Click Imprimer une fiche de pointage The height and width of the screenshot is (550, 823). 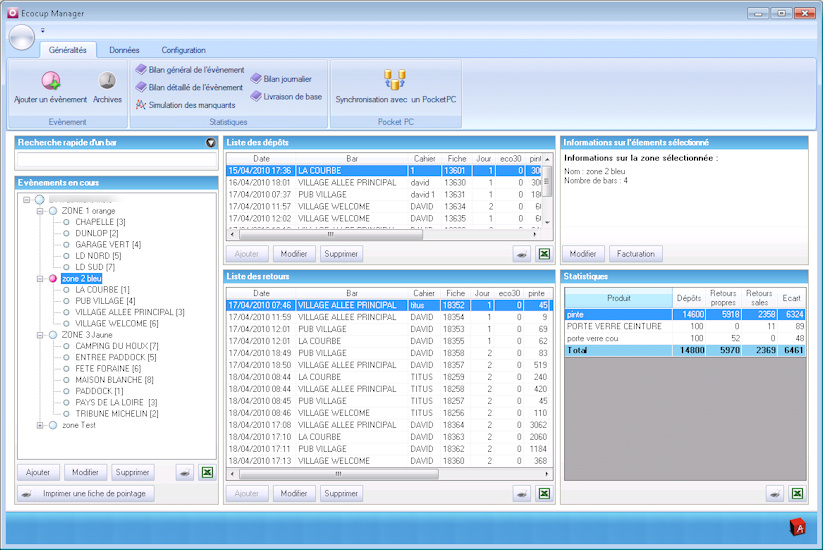(x=86, y=493)
